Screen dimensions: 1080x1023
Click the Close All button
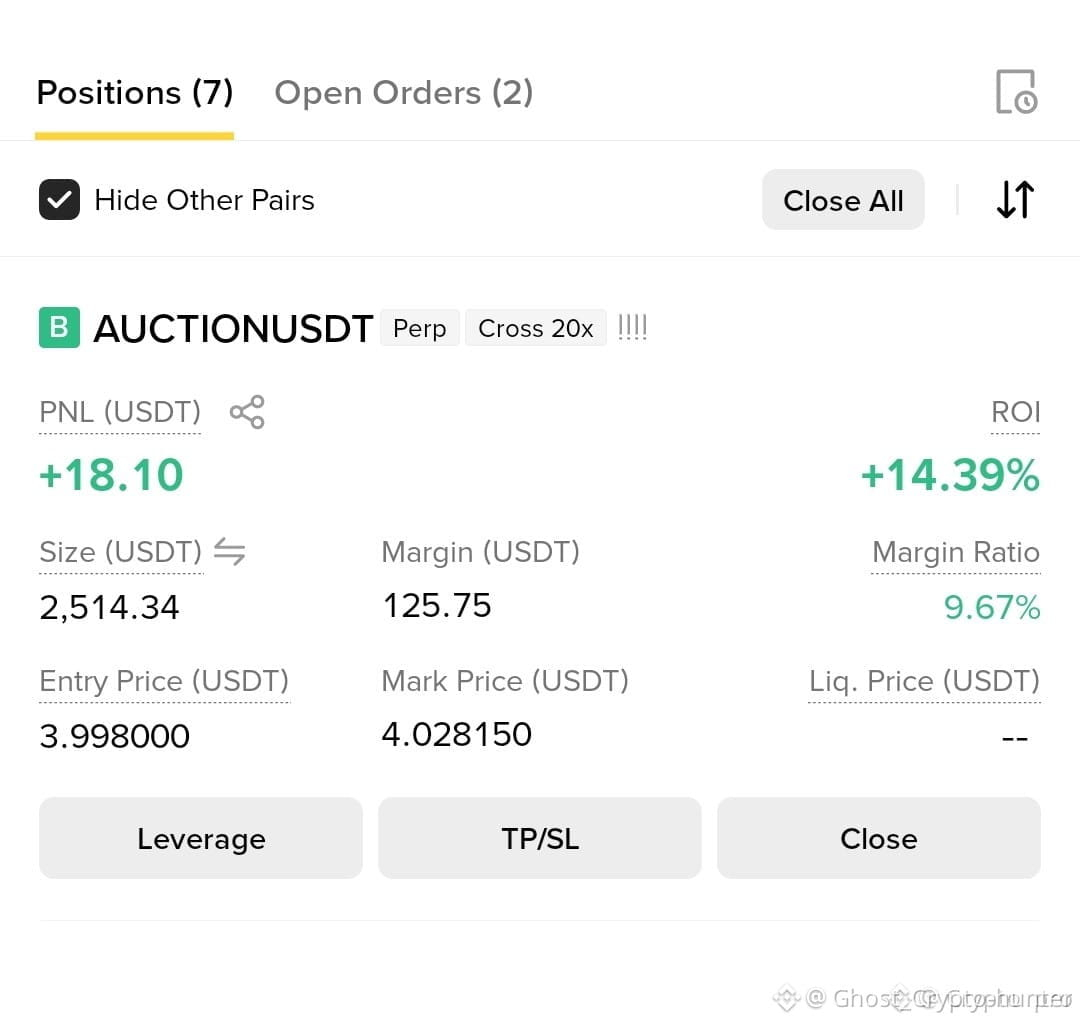point(843,200)
